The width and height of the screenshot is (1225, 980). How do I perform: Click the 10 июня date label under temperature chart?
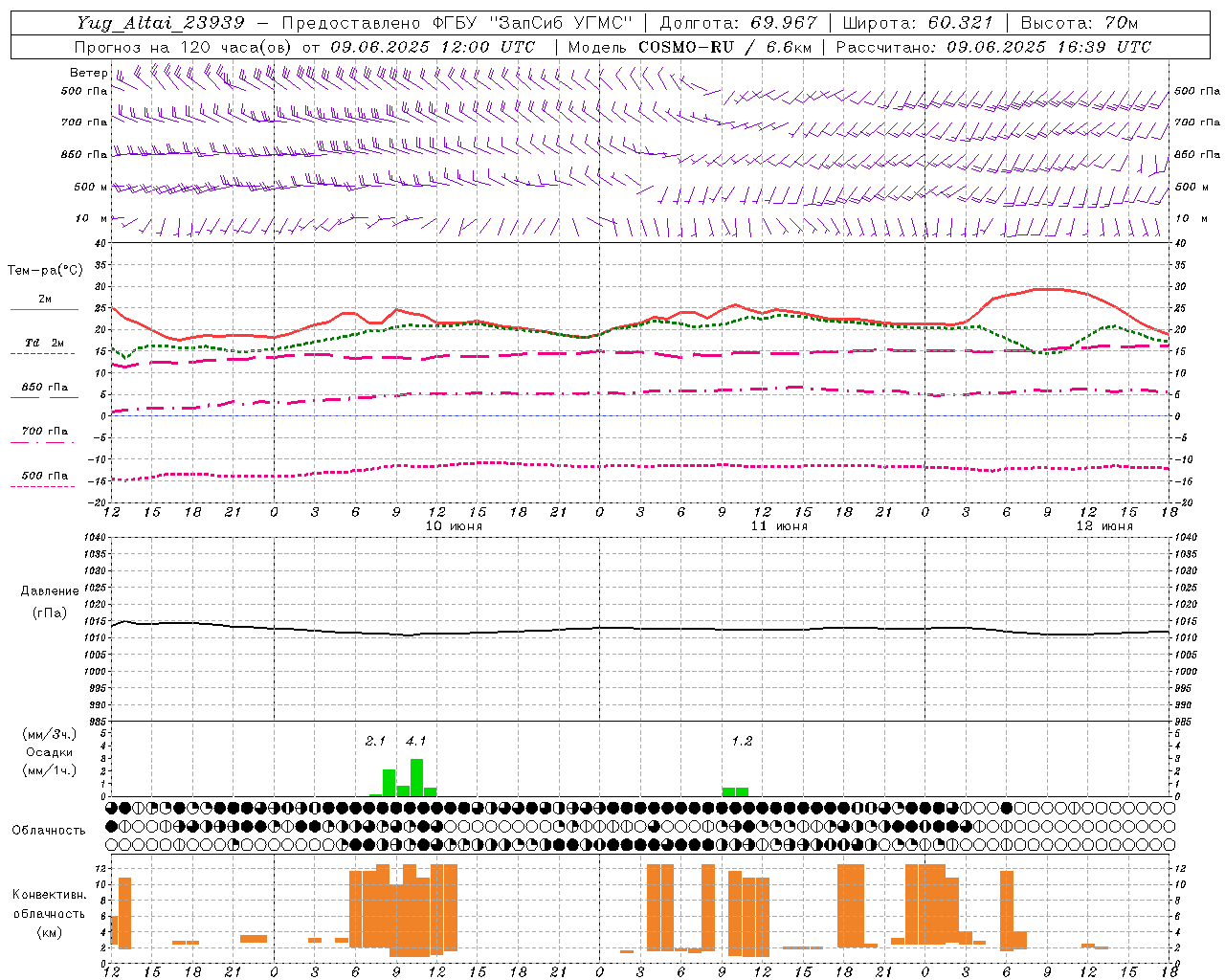click(x=454, y=526)
